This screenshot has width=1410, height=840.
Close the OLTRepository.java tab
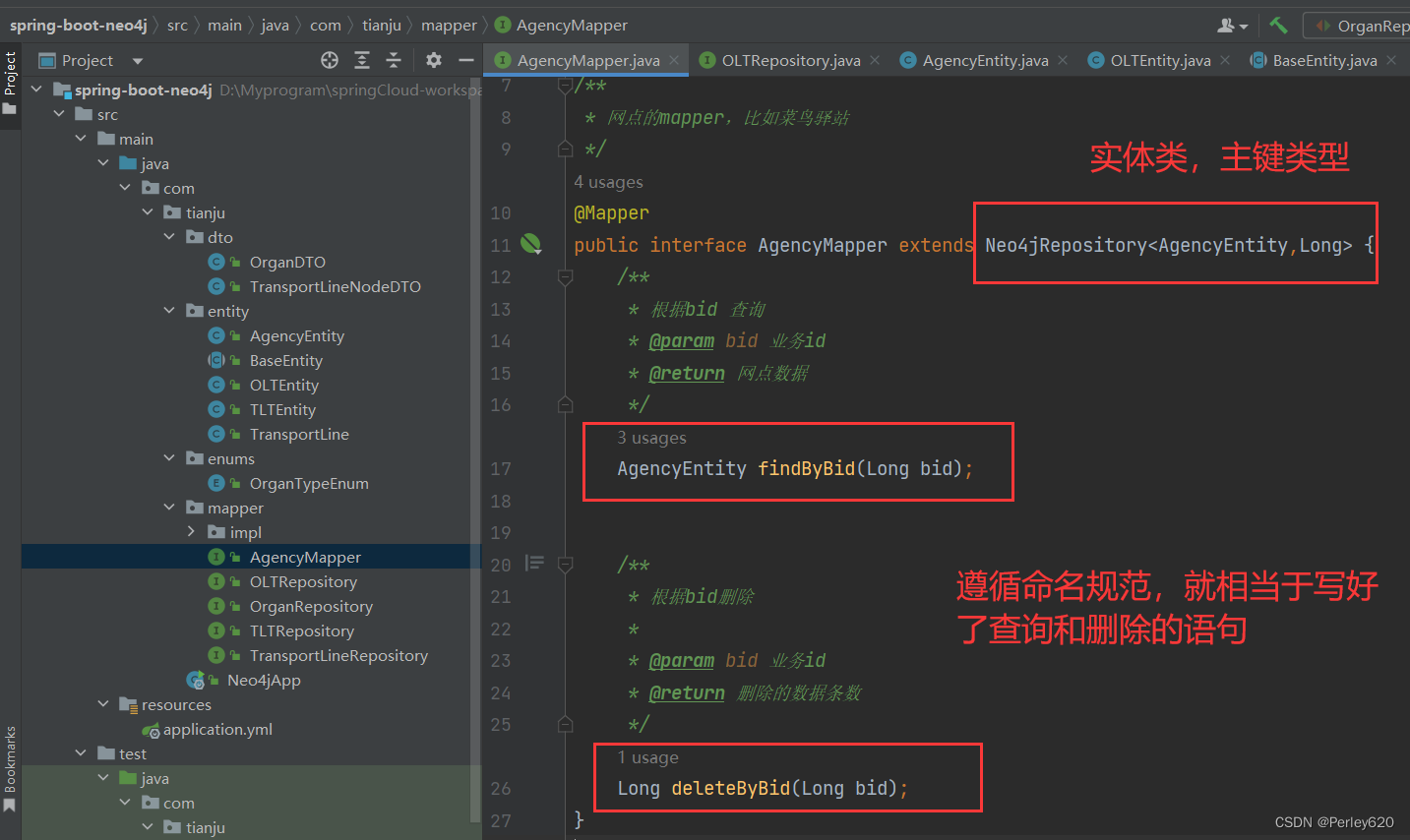click(x=875, y=60)
